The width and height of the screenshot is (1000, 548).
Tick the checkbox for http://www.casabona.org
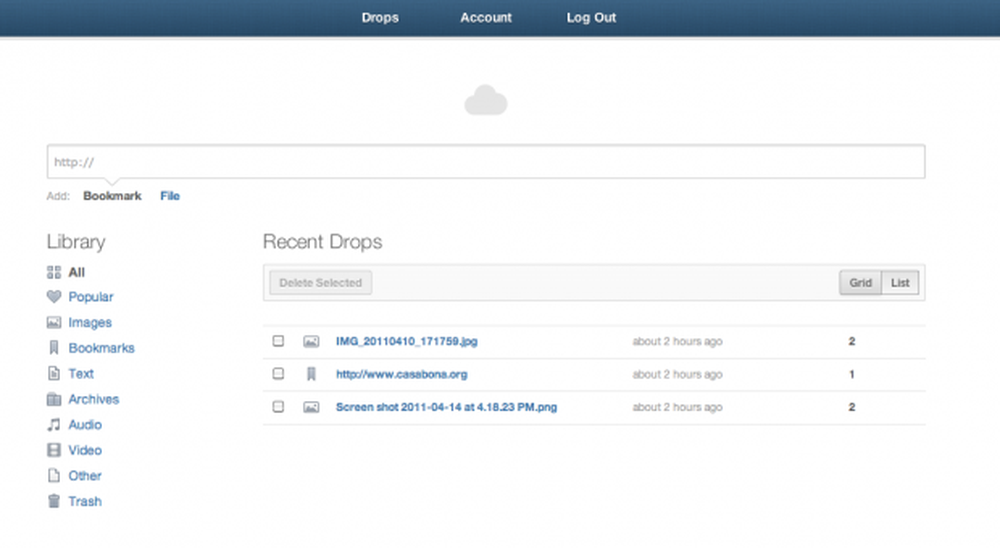coord(278,373)
